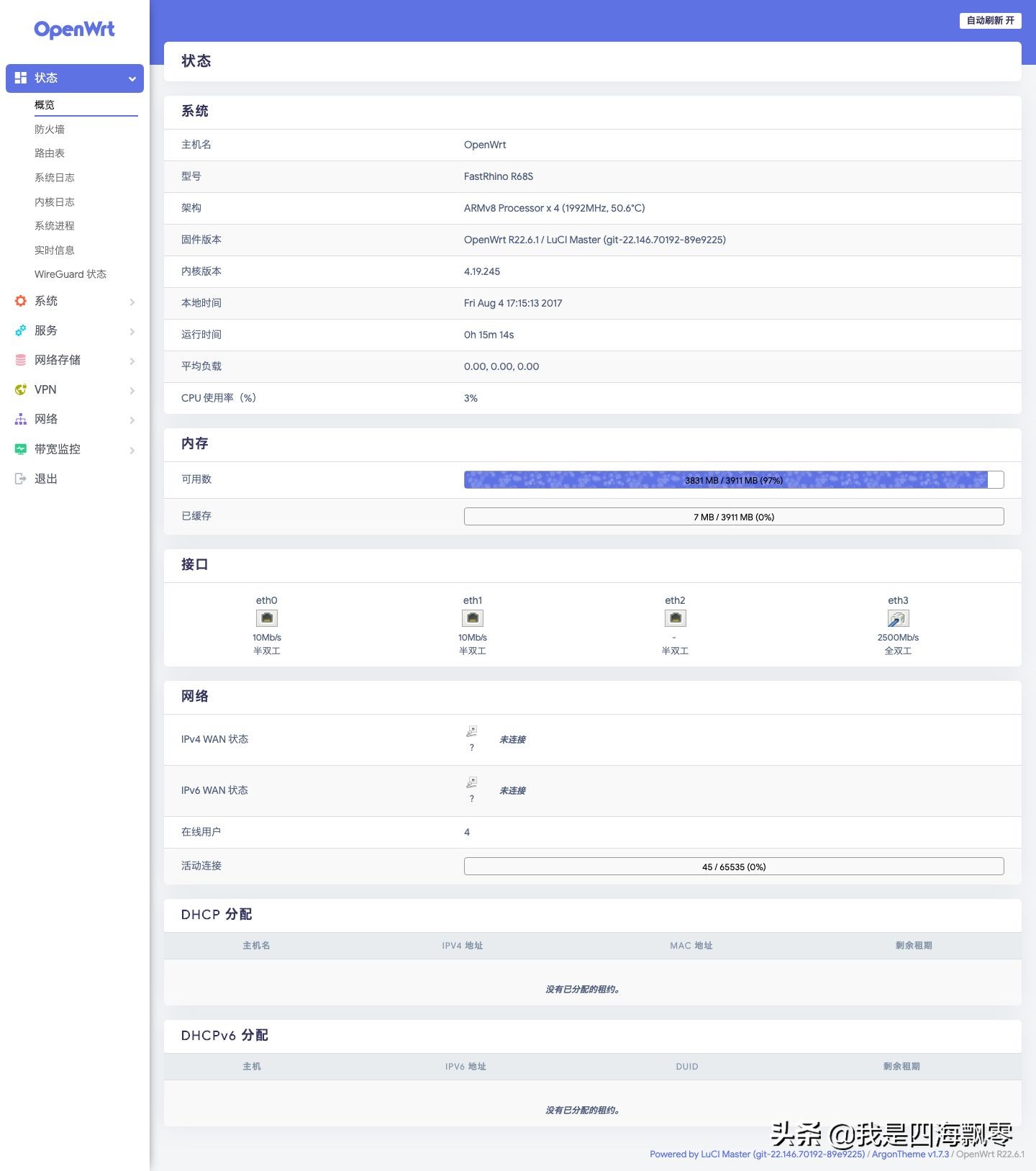Click the OpenWrt logo
This screenshot has width=1036, height=1171.
tap(75, 29)
